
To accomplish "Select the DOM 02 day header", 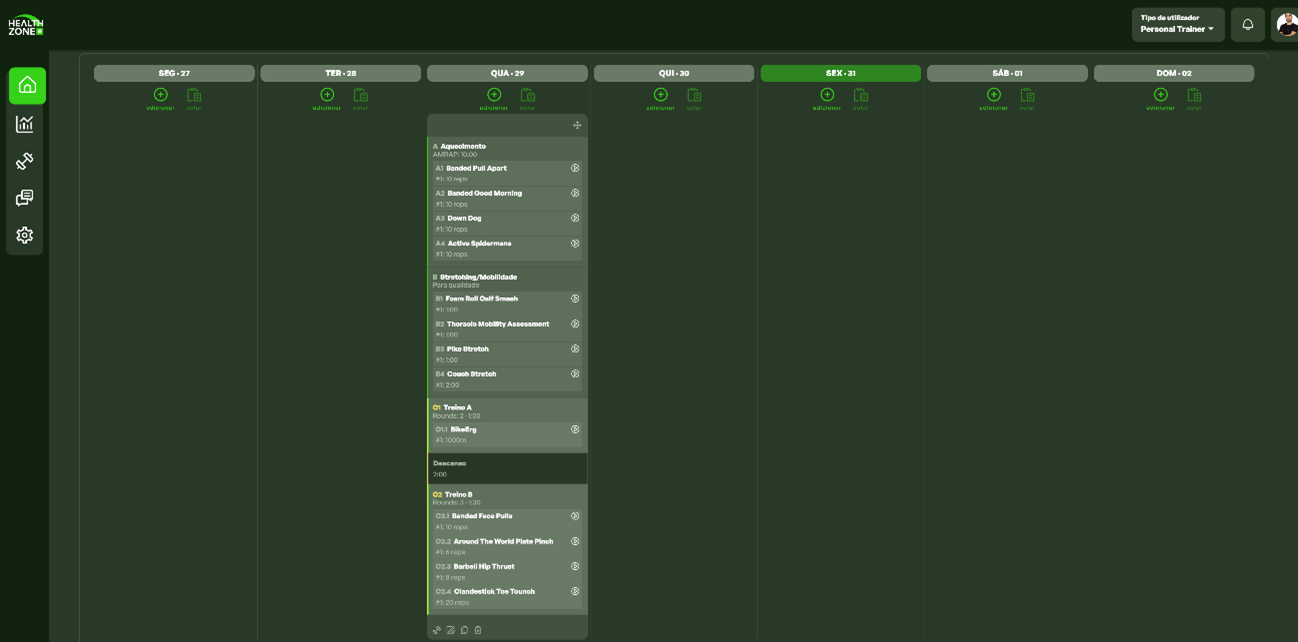I will 1174,73.
